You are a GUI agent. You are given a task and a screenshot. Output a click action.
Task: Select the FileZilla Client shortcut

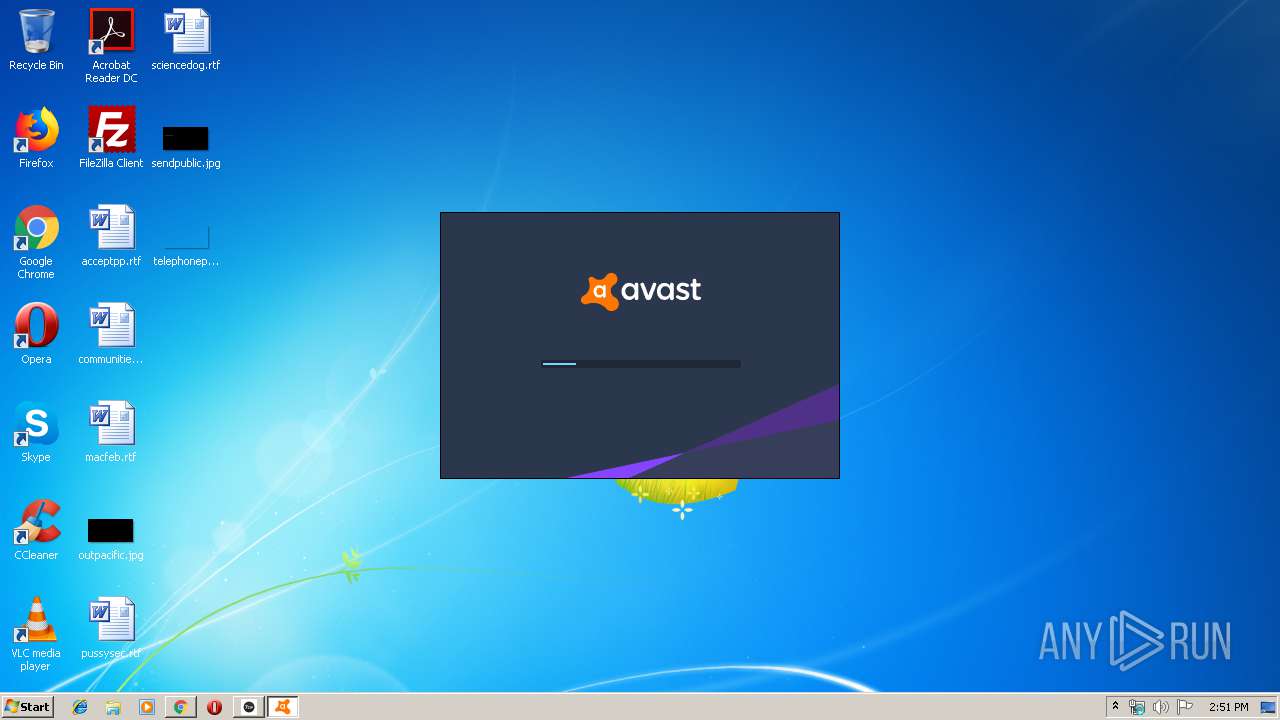(111, 138)
